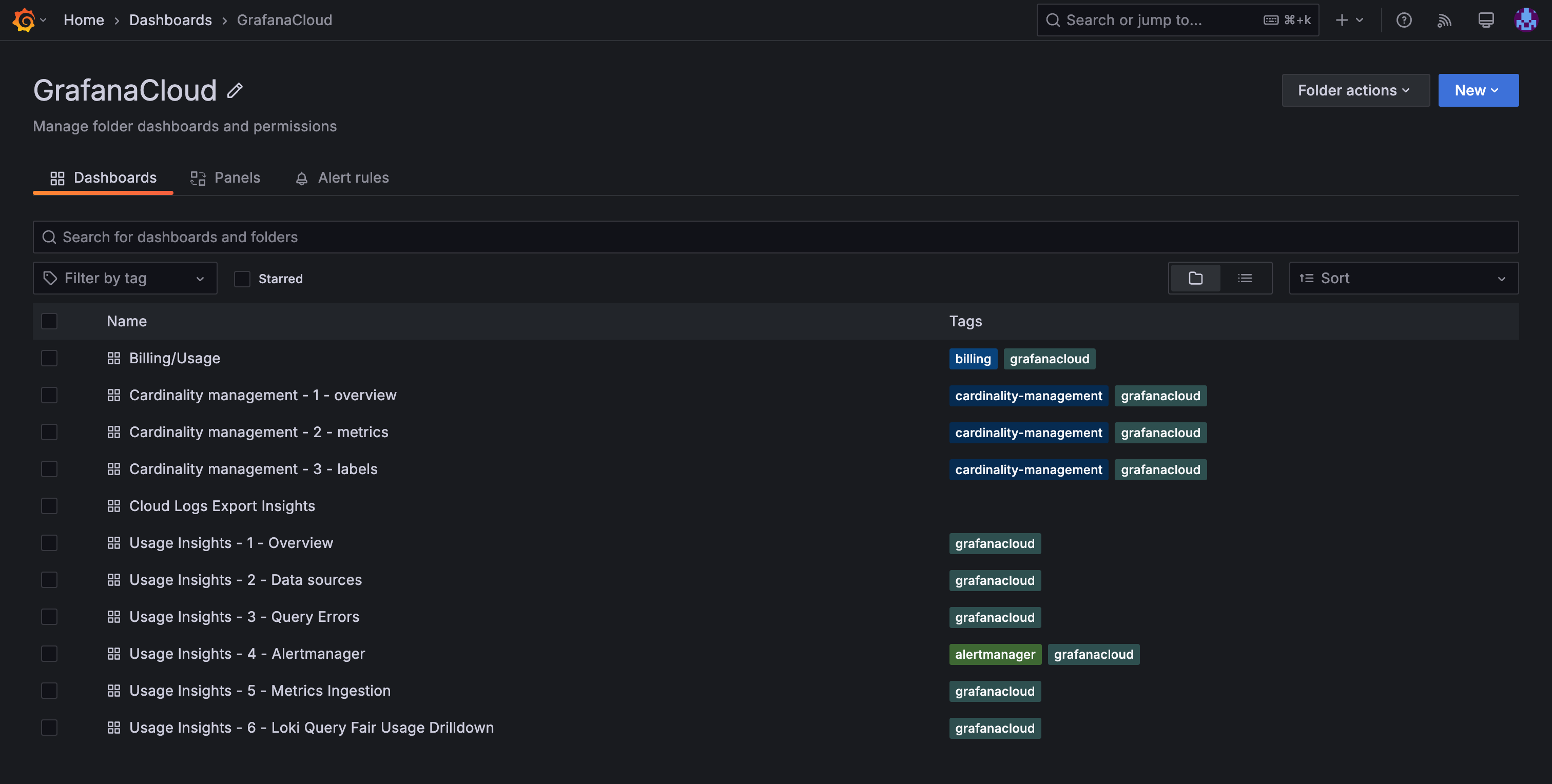Open the Folder actions dropdown
Viewport: 1552px width, 784px height.
tap(1355, 90)
